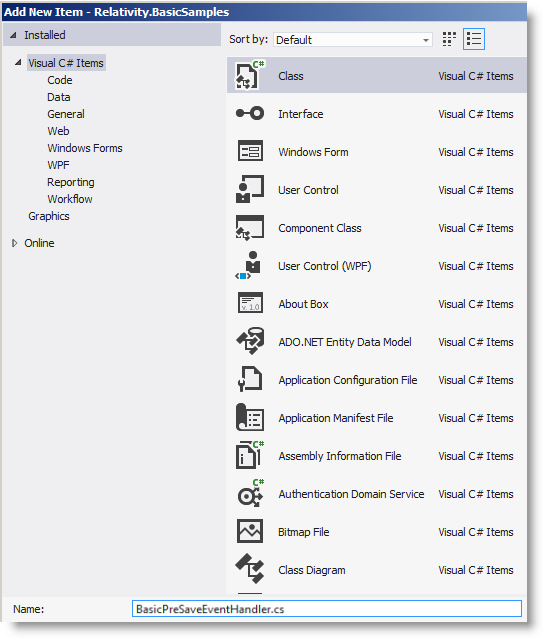Viewport: 543px width, 638px height.
Task: Click 'Visual C# Items' in Bitmap File row
Action: 475,532
